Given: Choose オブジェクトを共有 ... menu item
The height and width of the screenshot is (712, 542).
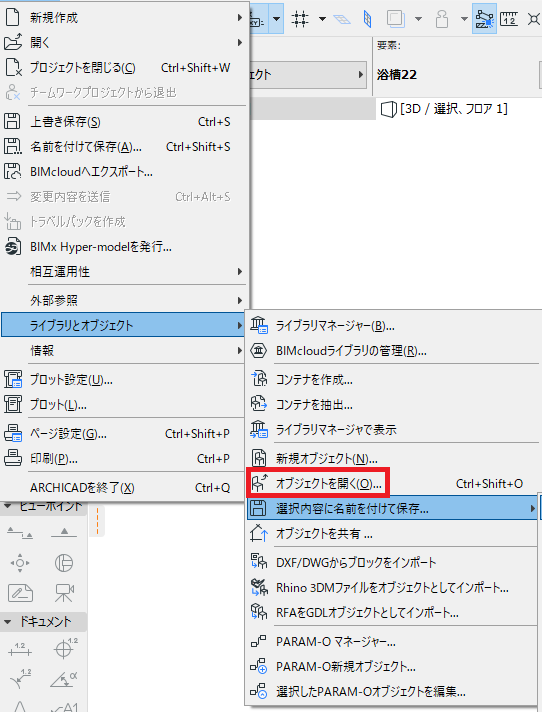Looking at the screenshot, I should [393, 534].
